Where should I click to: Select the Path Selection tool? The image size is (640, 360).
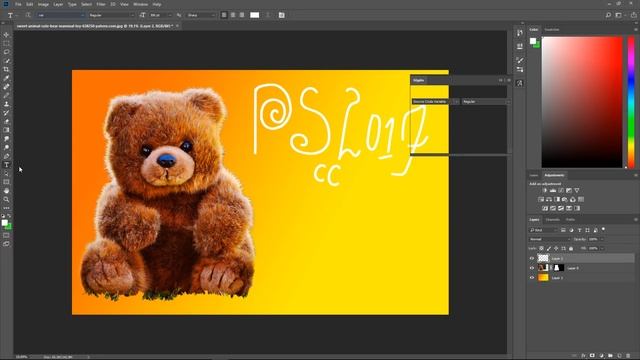point(6,173)
